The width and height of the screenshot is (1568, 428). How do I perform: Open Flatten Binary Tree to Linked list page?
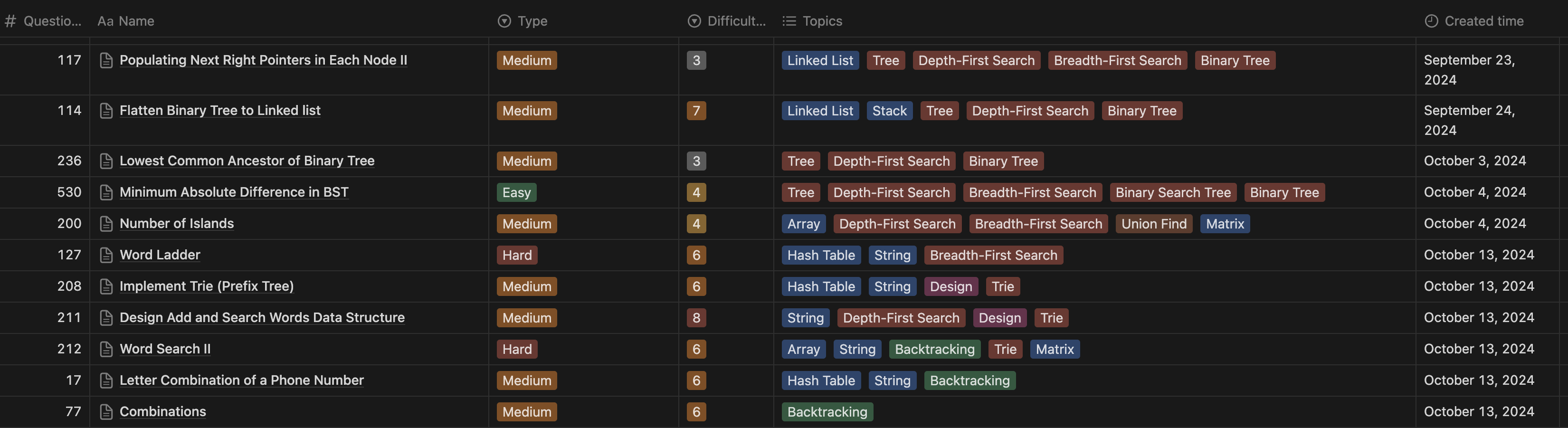pos(220,111)
